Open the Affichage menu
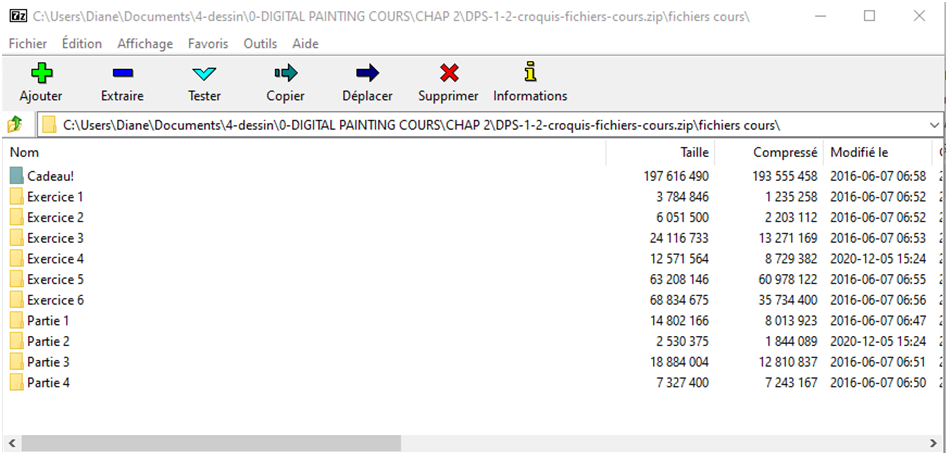949x455 pixels. (145, 44)
